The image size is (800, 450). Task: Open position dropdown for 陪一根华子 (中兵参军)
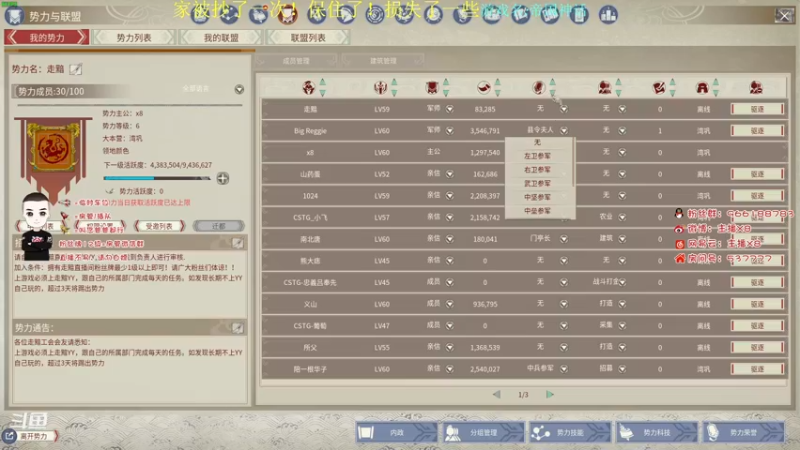tap(564, 369)
